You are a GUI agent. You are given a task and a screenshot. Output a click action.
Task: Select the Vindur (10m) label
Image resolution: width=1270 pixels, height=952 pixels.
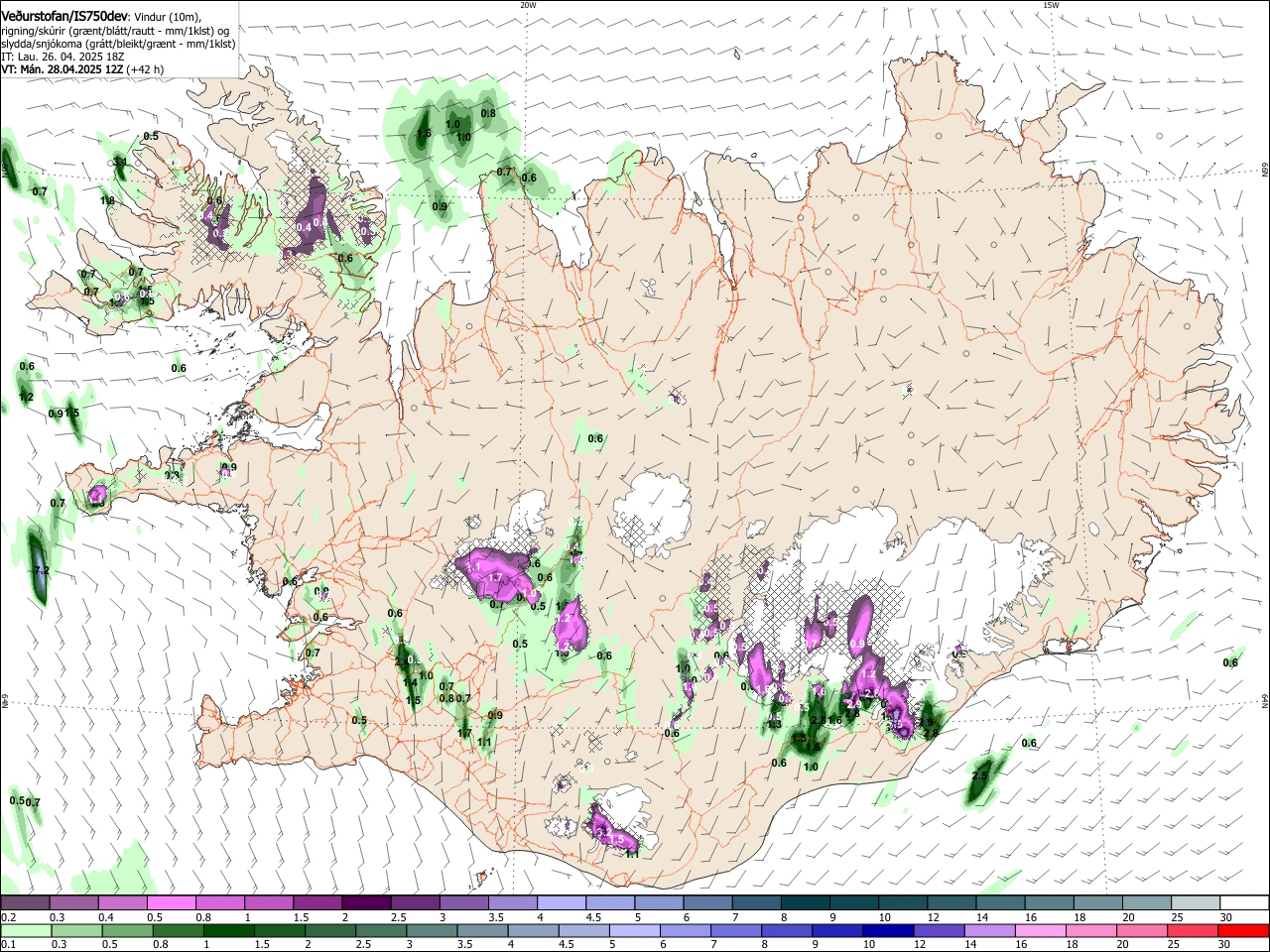tap(167, 17)
